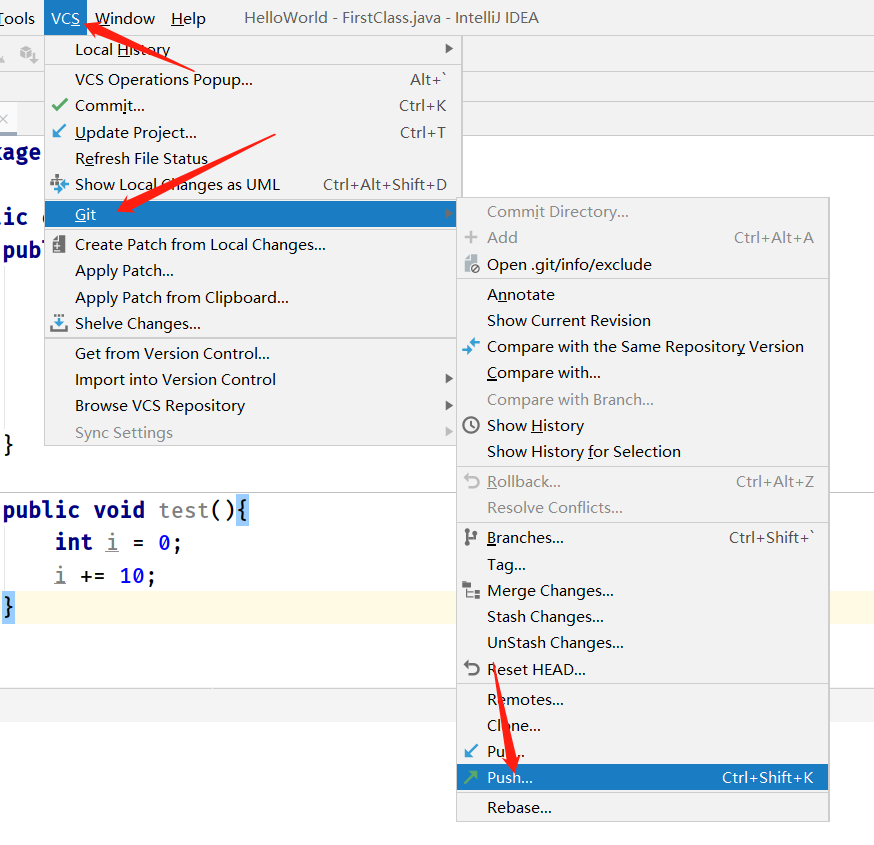874x845 pixels.
Task: Click the green checkmark Commit icon
Action: pyautogui.click(x=60, y=104)
